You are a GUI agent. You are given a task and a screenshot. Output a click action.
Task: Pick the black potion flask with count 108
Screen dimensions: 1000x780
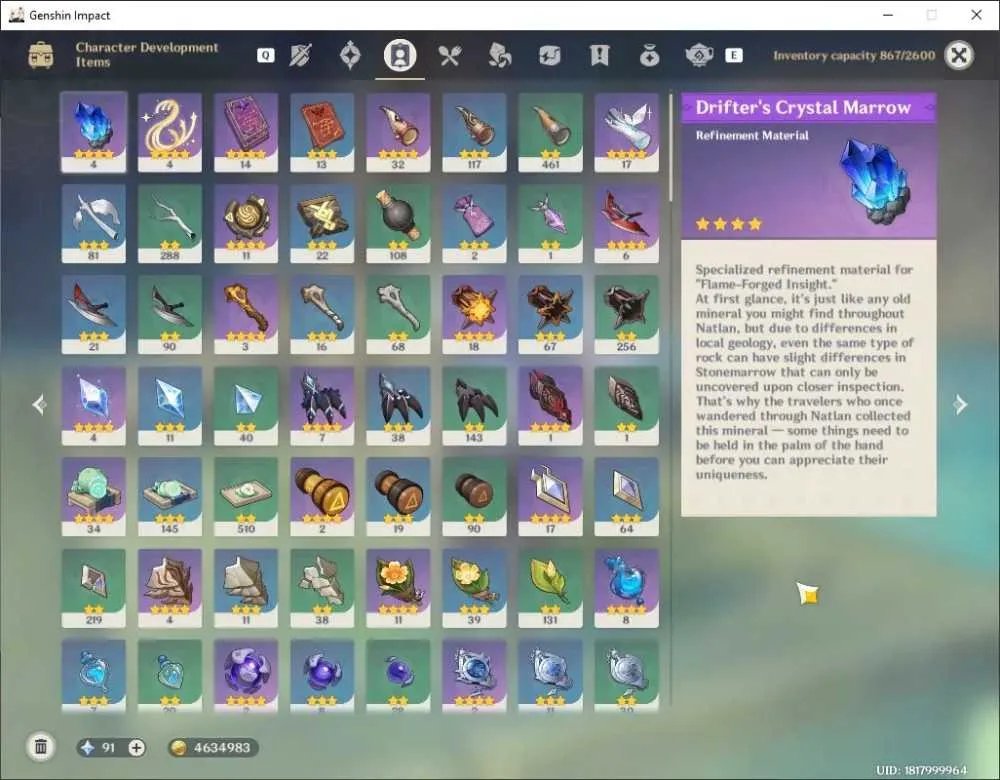click(x=398, y=224)
